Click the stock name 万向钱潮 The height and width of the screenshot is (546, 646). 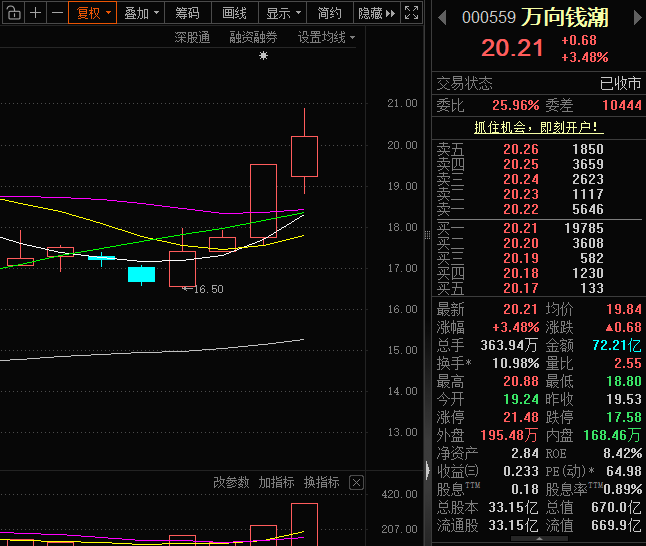pos(565,18)
